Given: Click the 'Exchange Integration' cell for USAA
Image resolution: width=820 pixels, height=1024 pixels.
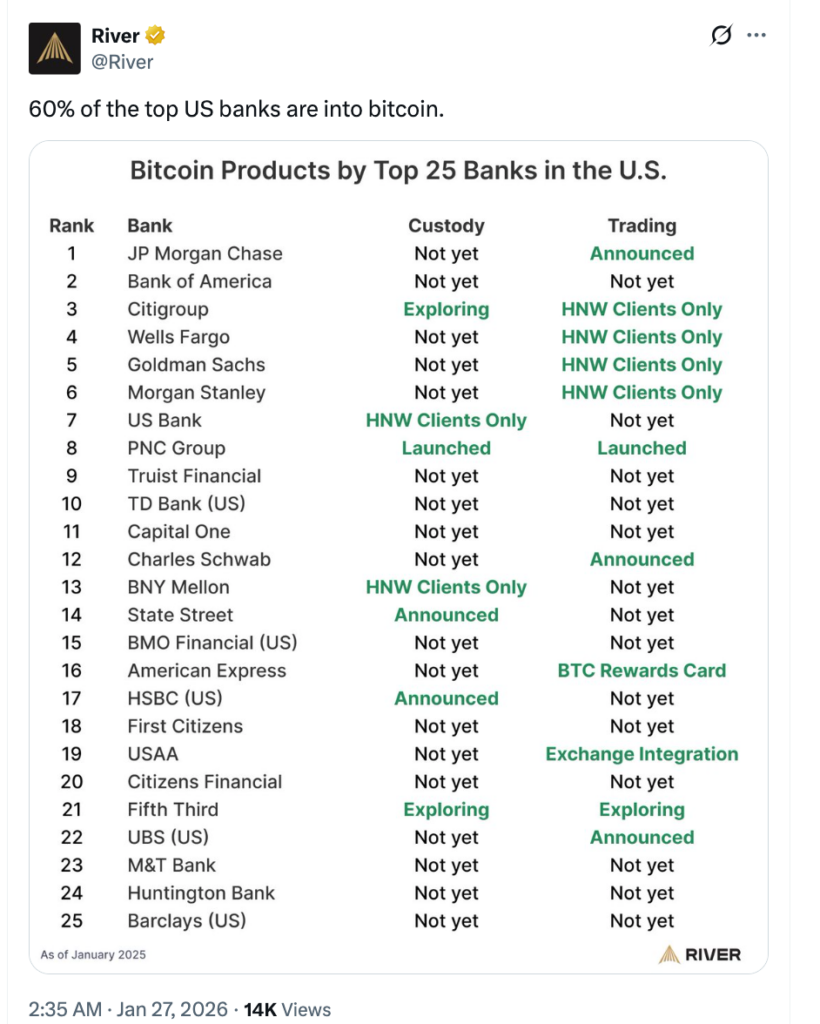Looking at the screenshot, I should point(642,754).
